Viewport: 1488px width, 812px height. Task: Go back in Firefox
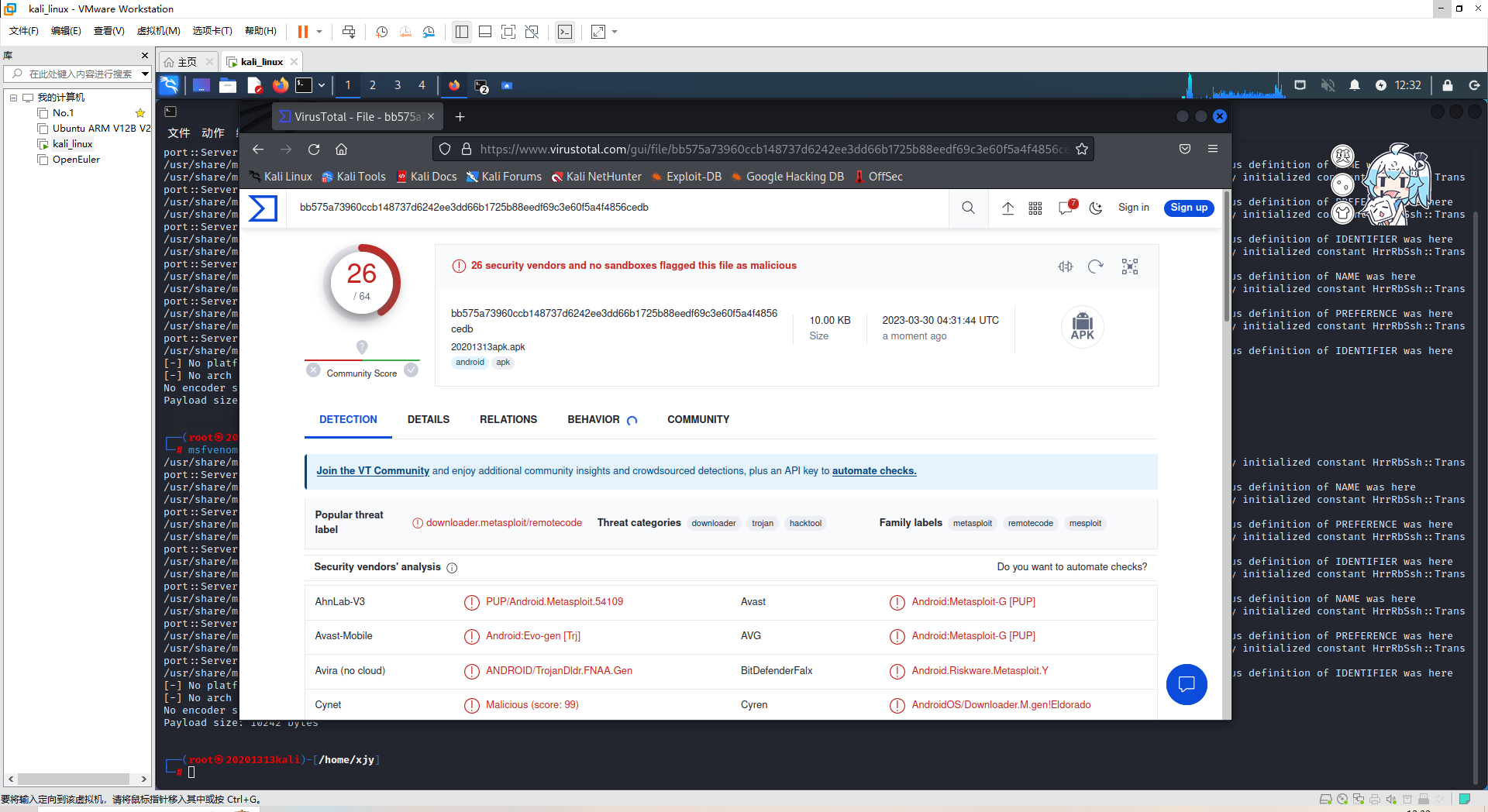coord(258,149)
